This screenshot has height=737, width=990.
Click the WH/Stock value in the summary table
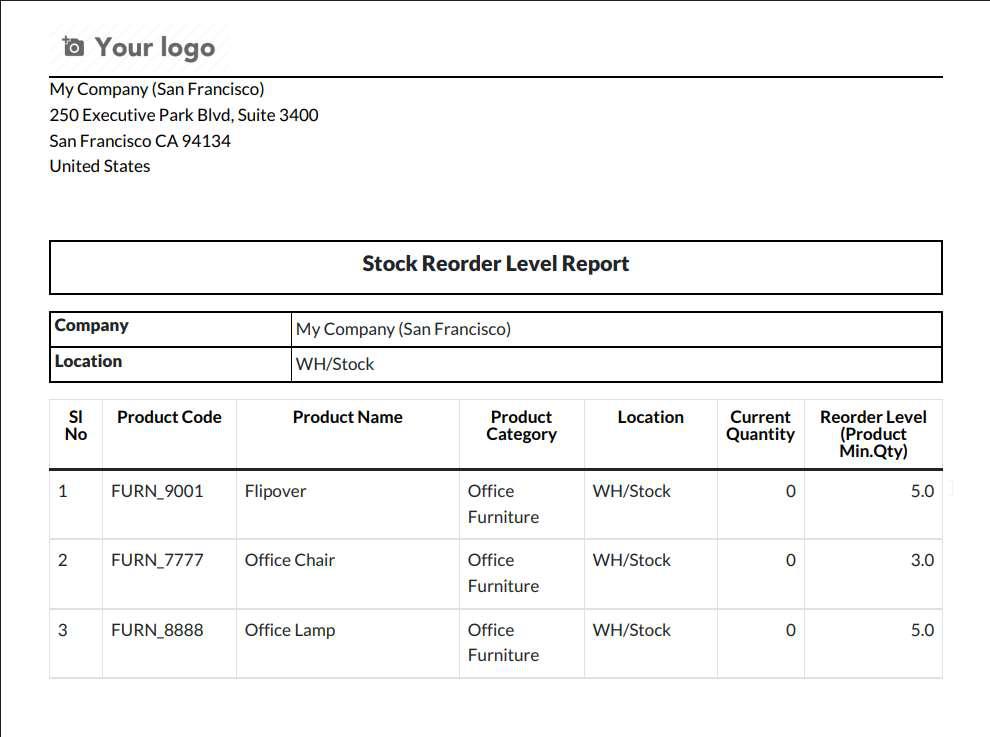[335, 365]
